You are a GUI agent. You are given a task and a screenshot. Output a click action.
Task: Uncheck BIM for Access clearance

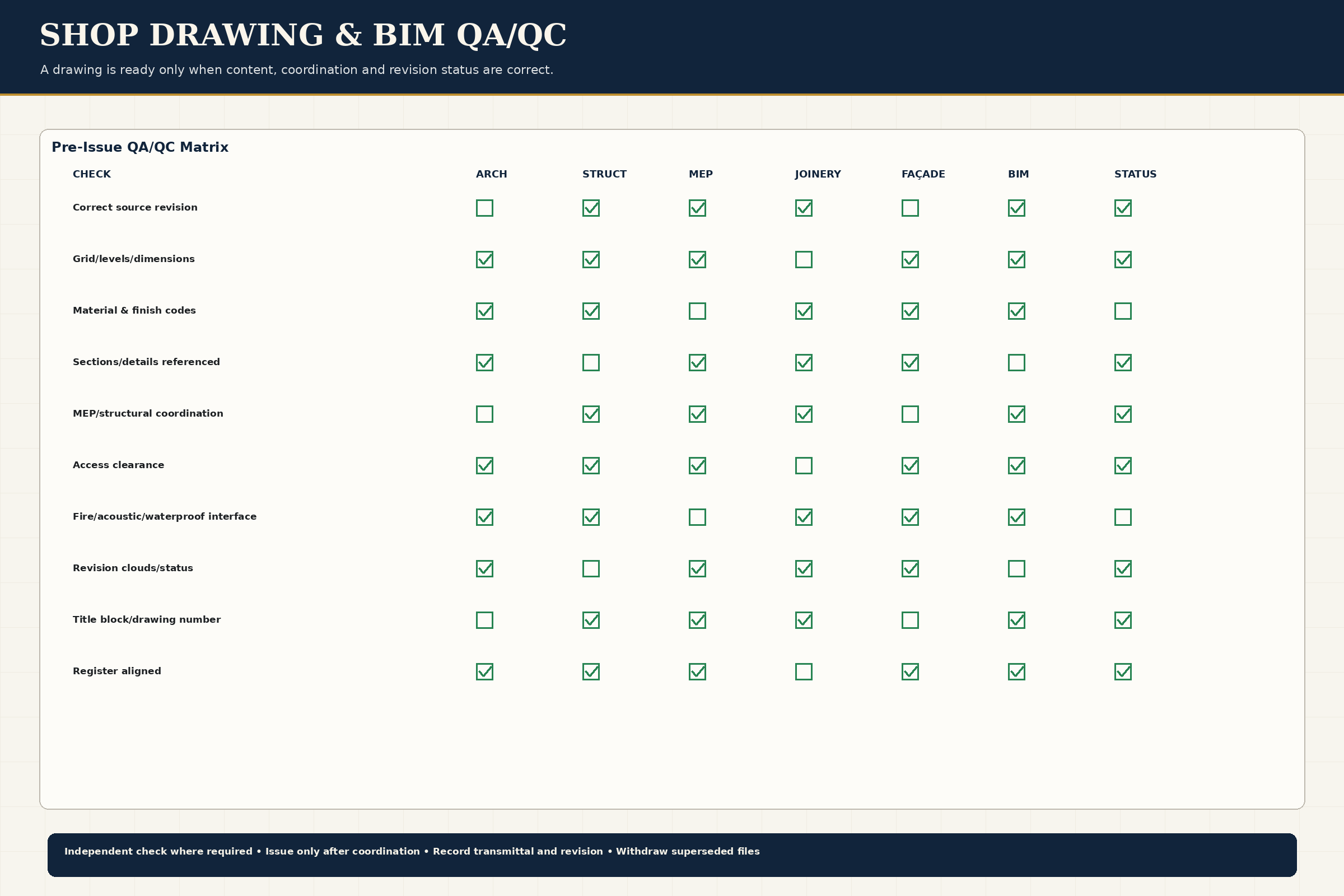[x=1016, y=466]
